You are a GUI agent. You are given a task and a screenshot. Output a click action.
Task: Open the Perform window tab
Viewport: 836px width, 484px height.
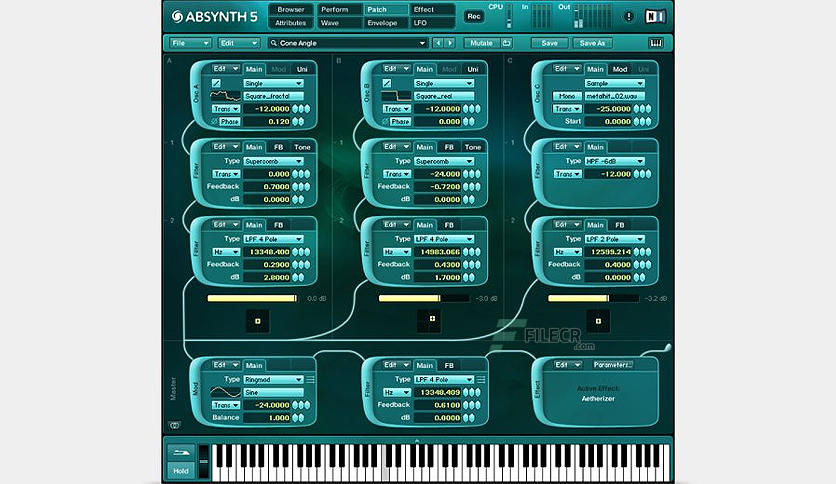point(339,10)
